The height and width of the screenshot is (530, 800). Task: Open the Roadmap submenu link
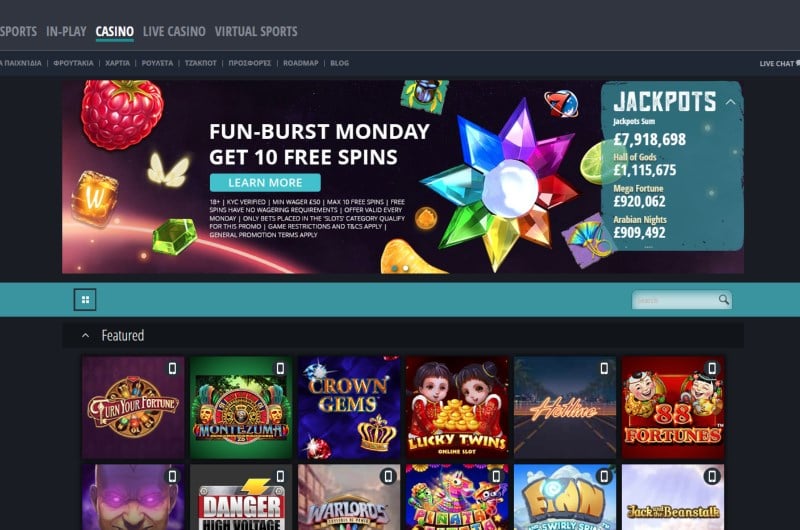click(x=301, y=63)
